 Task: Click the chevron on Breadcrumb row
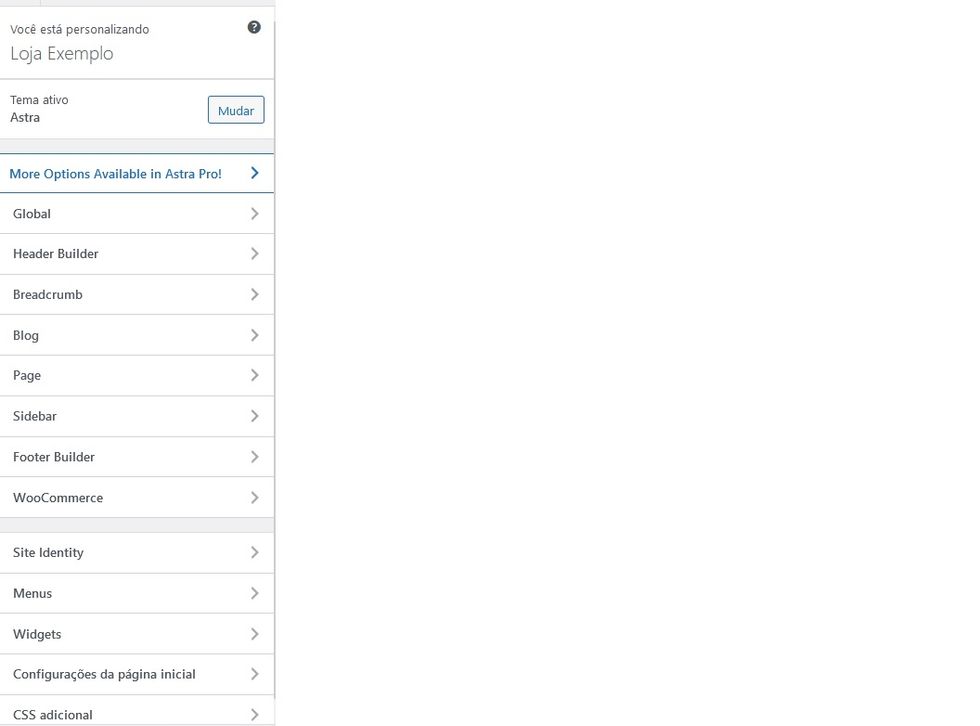pos(254,294)
